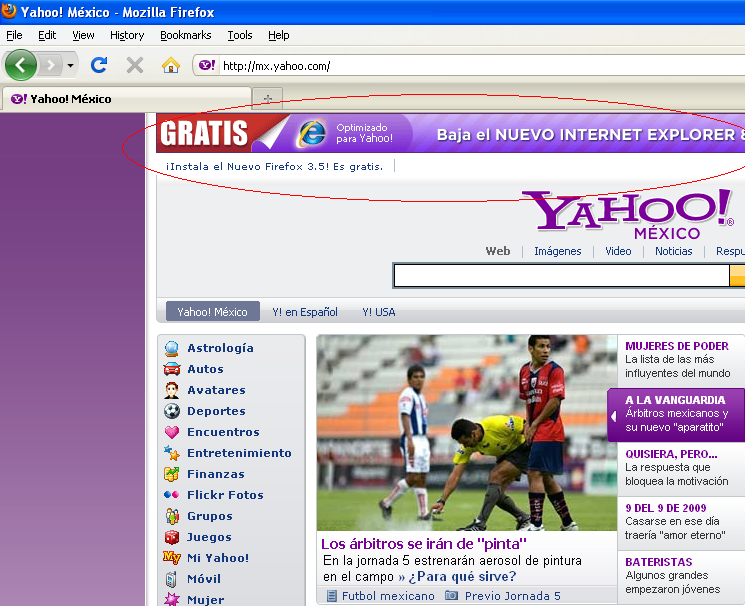
Task: Click the soccer ball icon beside Deportes
Action: click(172, 411)
